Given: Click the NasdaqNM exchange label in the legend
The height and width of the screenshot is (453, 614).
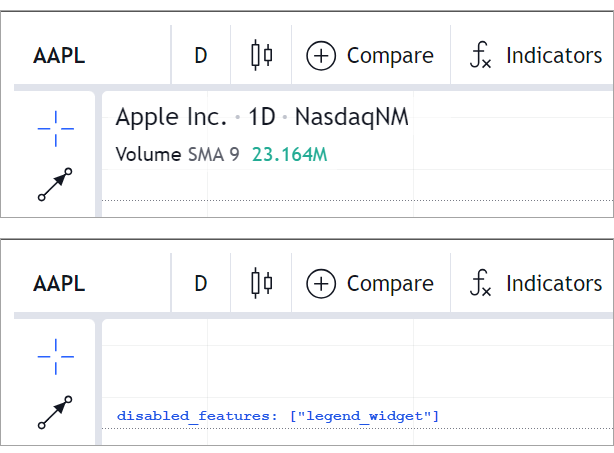Looking at the screenshot, I should coord(352,117).
